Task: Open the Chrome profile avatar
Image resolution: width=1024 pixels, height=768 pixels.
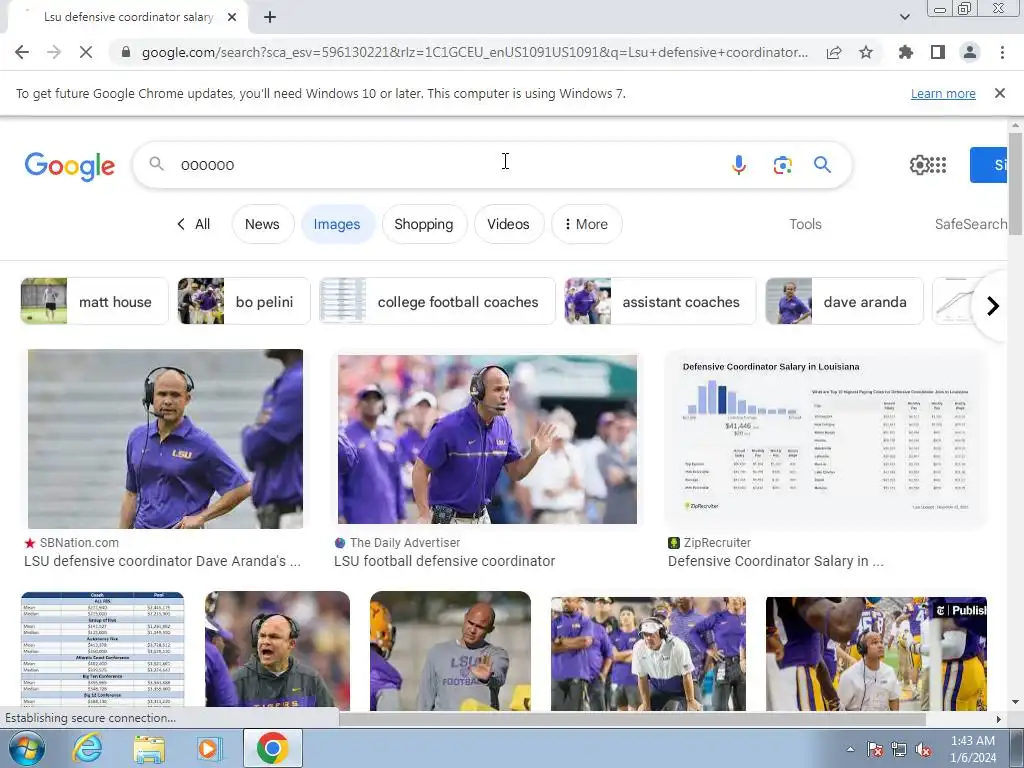Action: pyautogui.click(x=970, y=52)
